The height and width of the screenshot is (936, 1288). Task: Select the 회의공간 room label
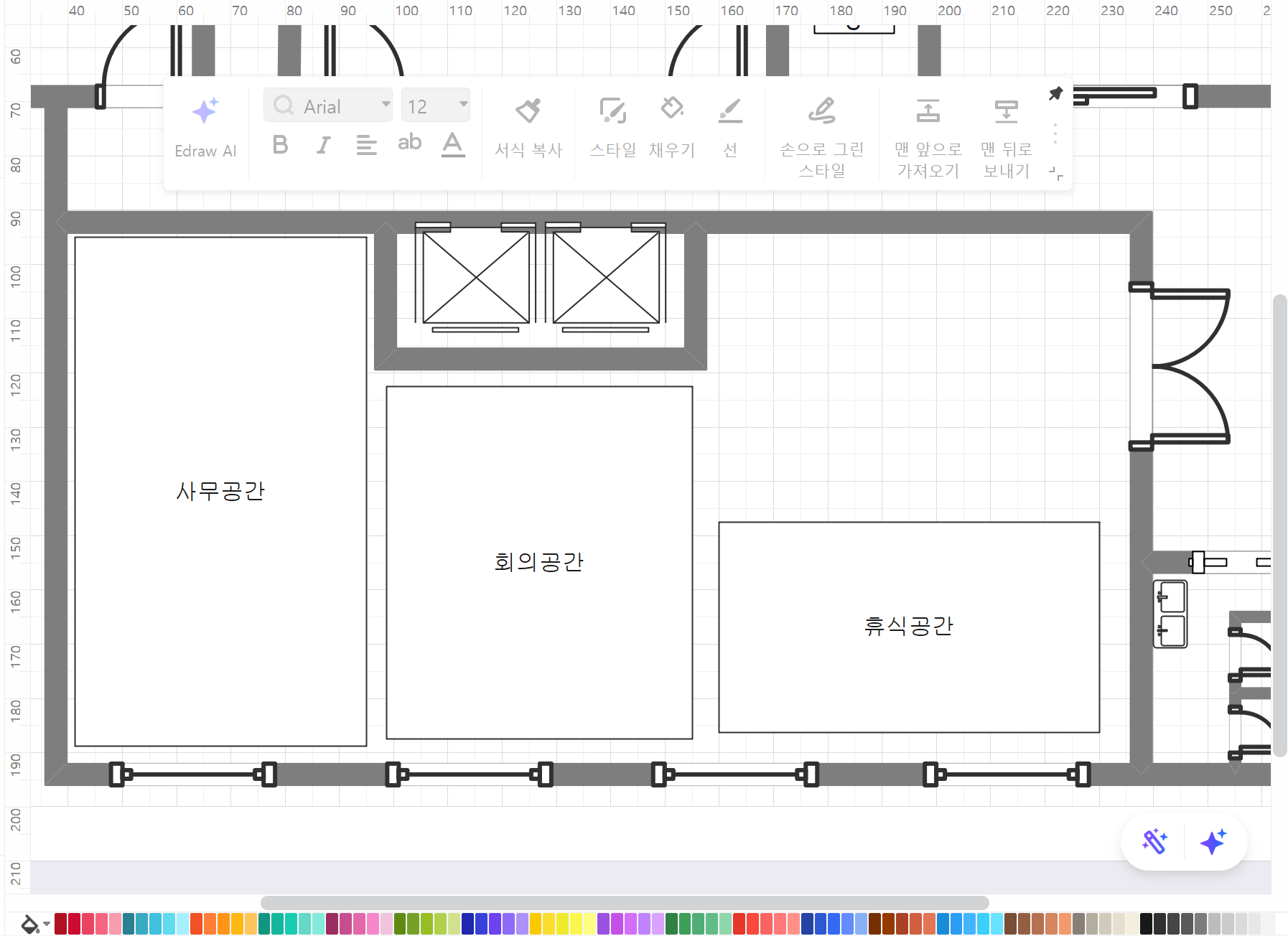(x=539, y=562)
